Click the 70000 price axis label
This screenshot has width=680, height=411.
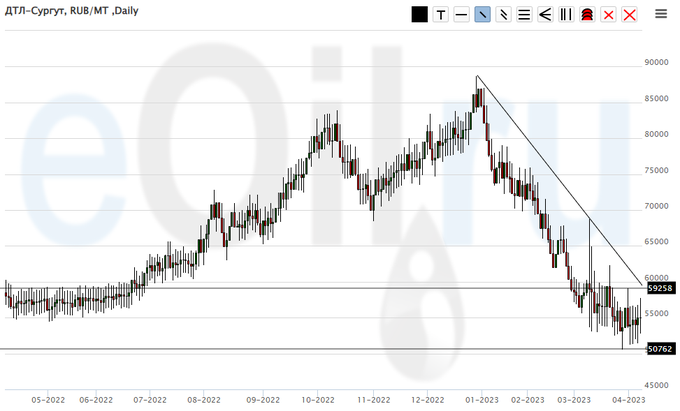click(x=657, y=207)
